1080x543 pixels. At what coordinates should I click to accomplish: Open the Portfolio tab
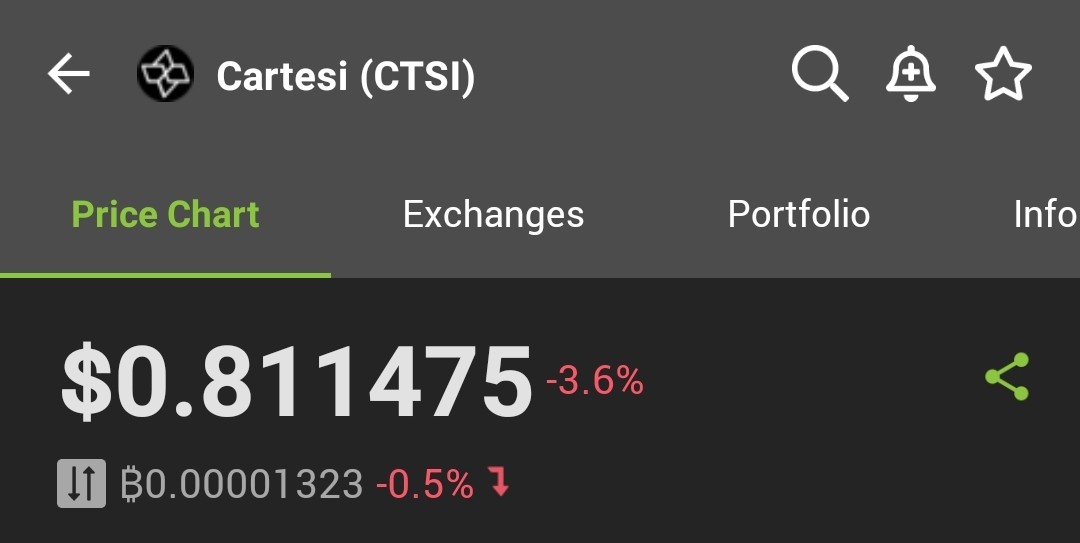[x=799, y=214]
